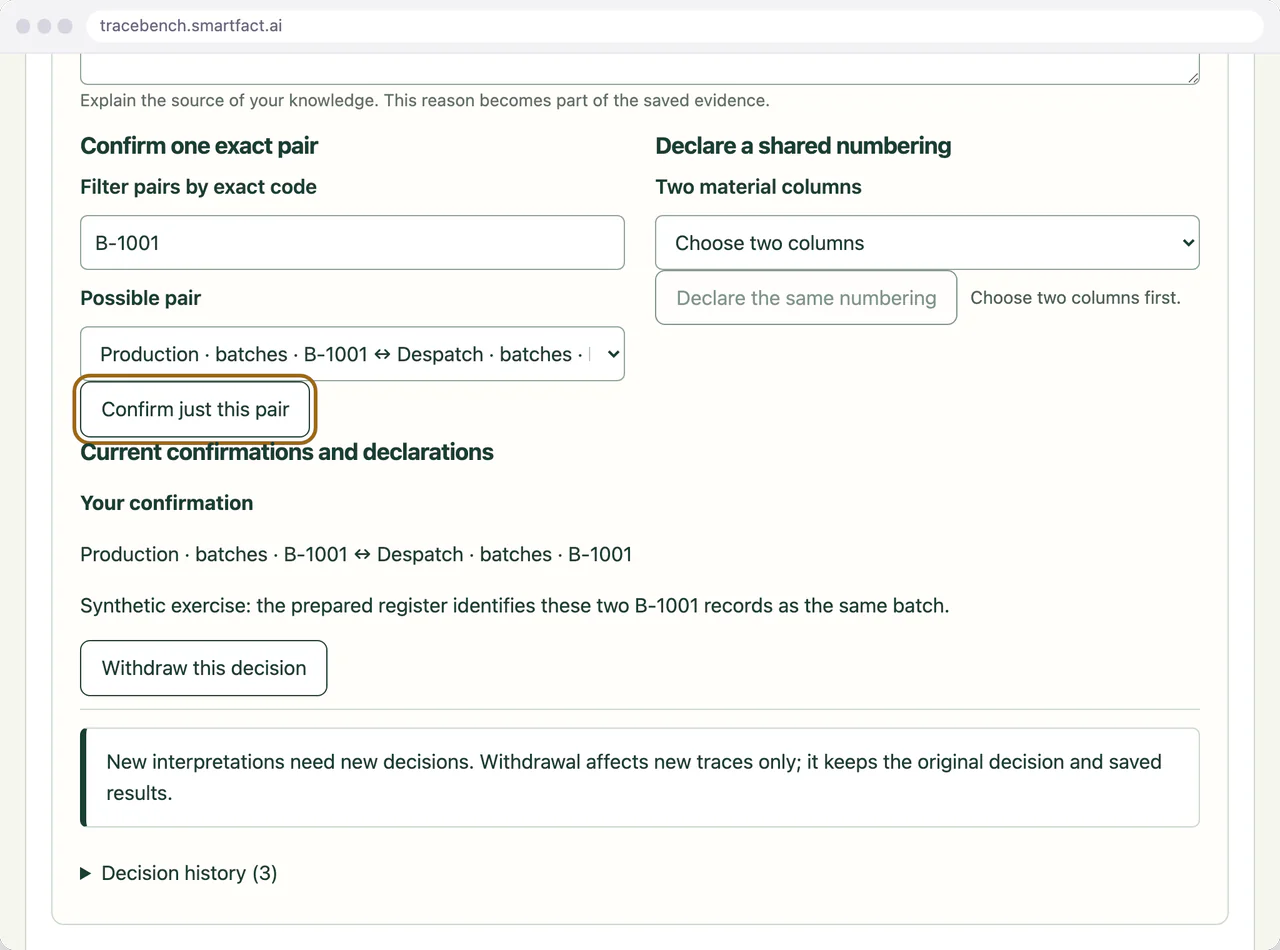Click the Filter pairs by exact code label
Viewport: 1280px width, 950px height.
click(x=198, y=187)
